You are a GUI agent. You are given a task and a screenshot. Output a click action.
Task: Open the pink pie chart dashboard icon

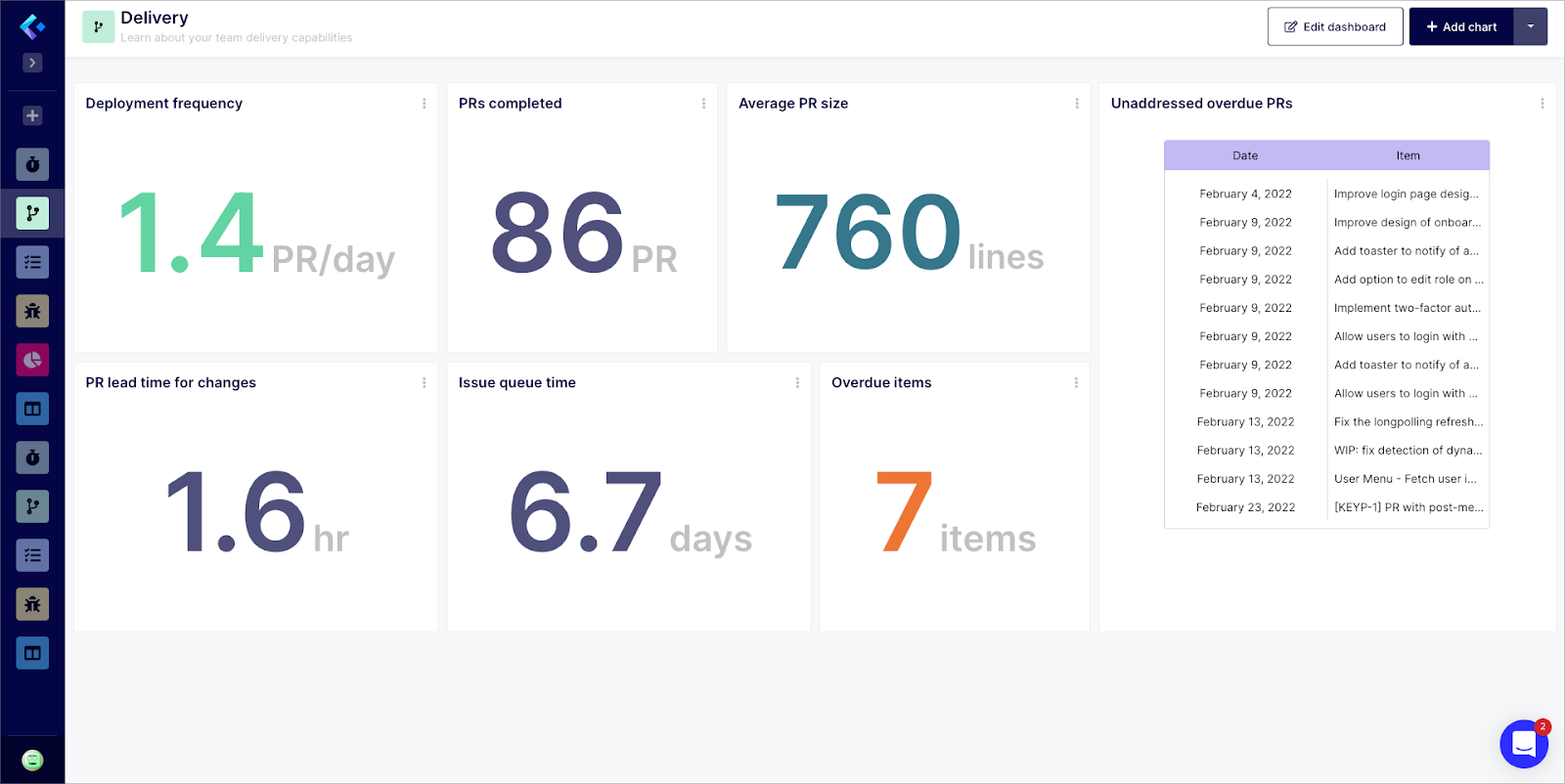coord(32,360)
